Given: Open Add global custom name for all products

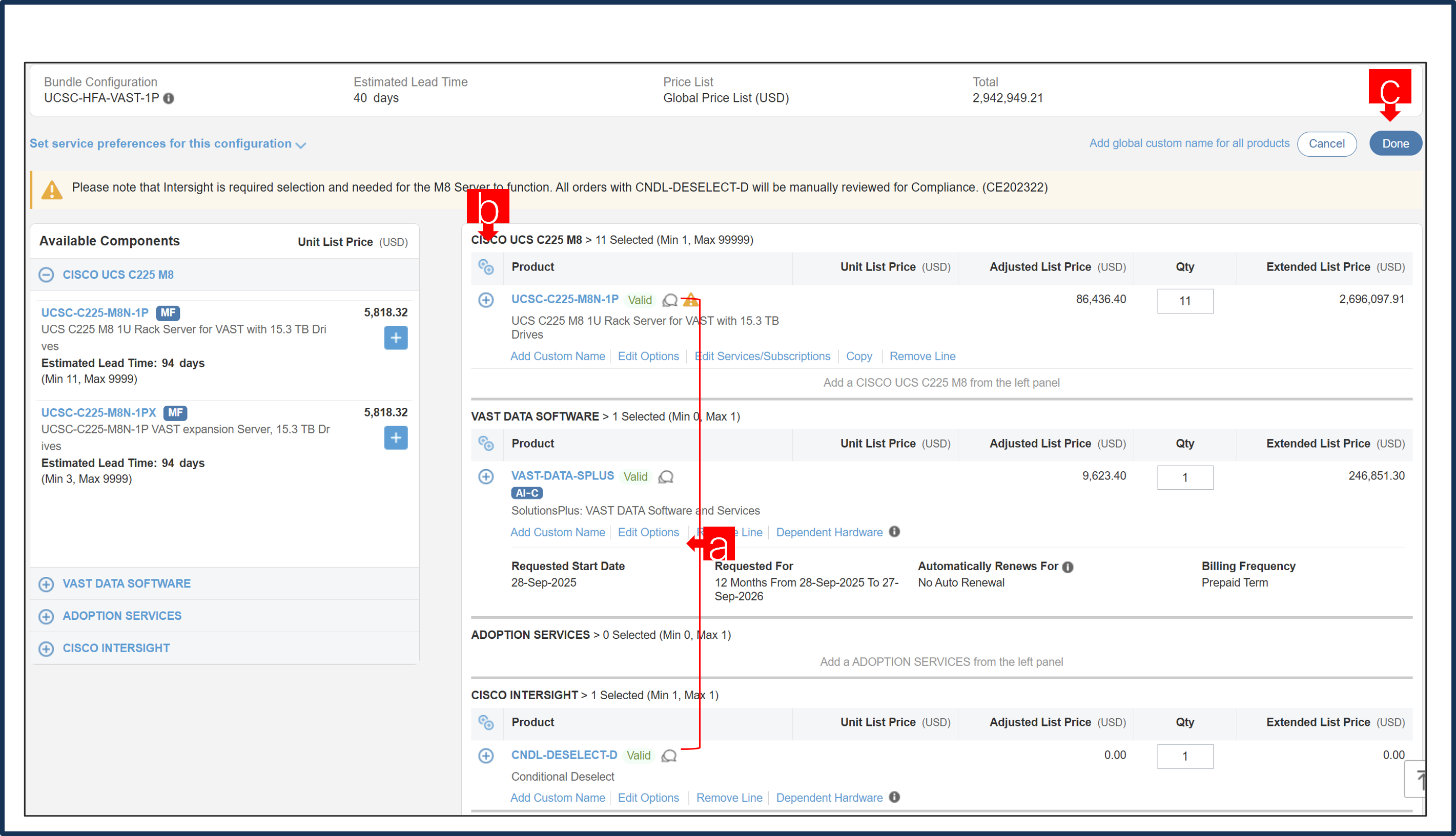Looking at the screenshot, I should click(x=1189, y=143).
